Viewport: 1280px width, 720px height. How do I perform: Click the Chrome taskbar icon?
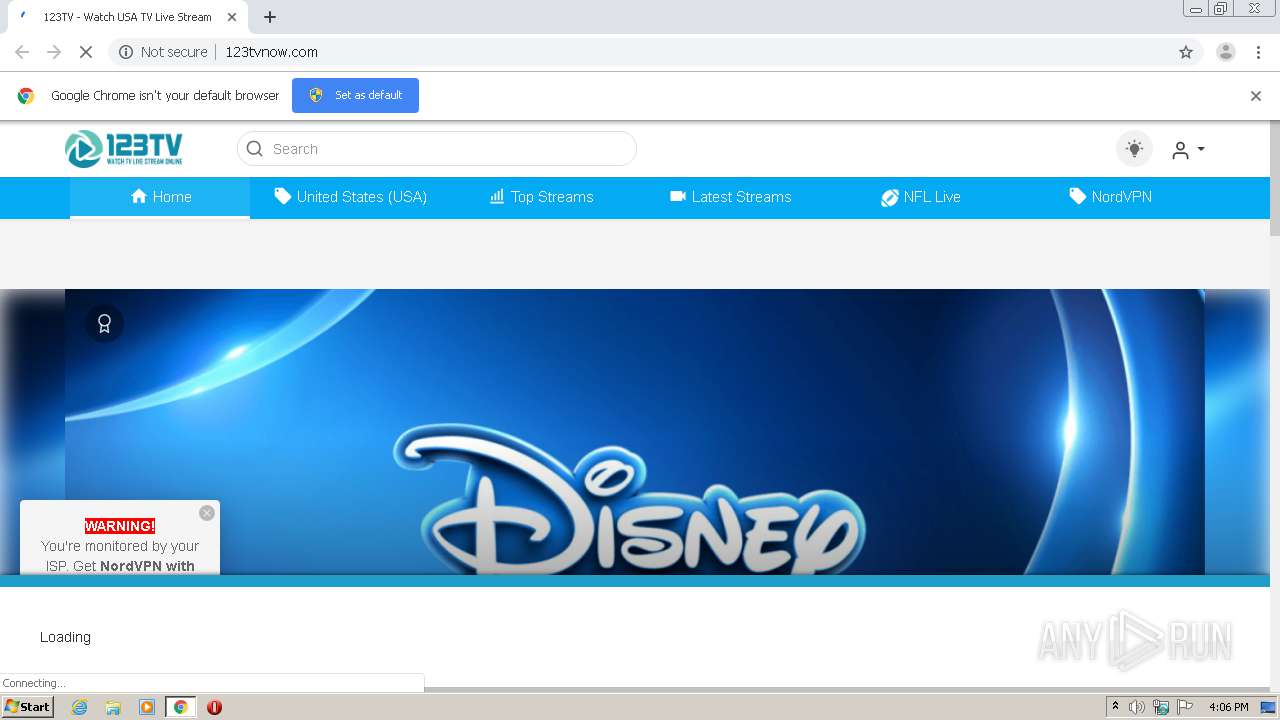181,707
